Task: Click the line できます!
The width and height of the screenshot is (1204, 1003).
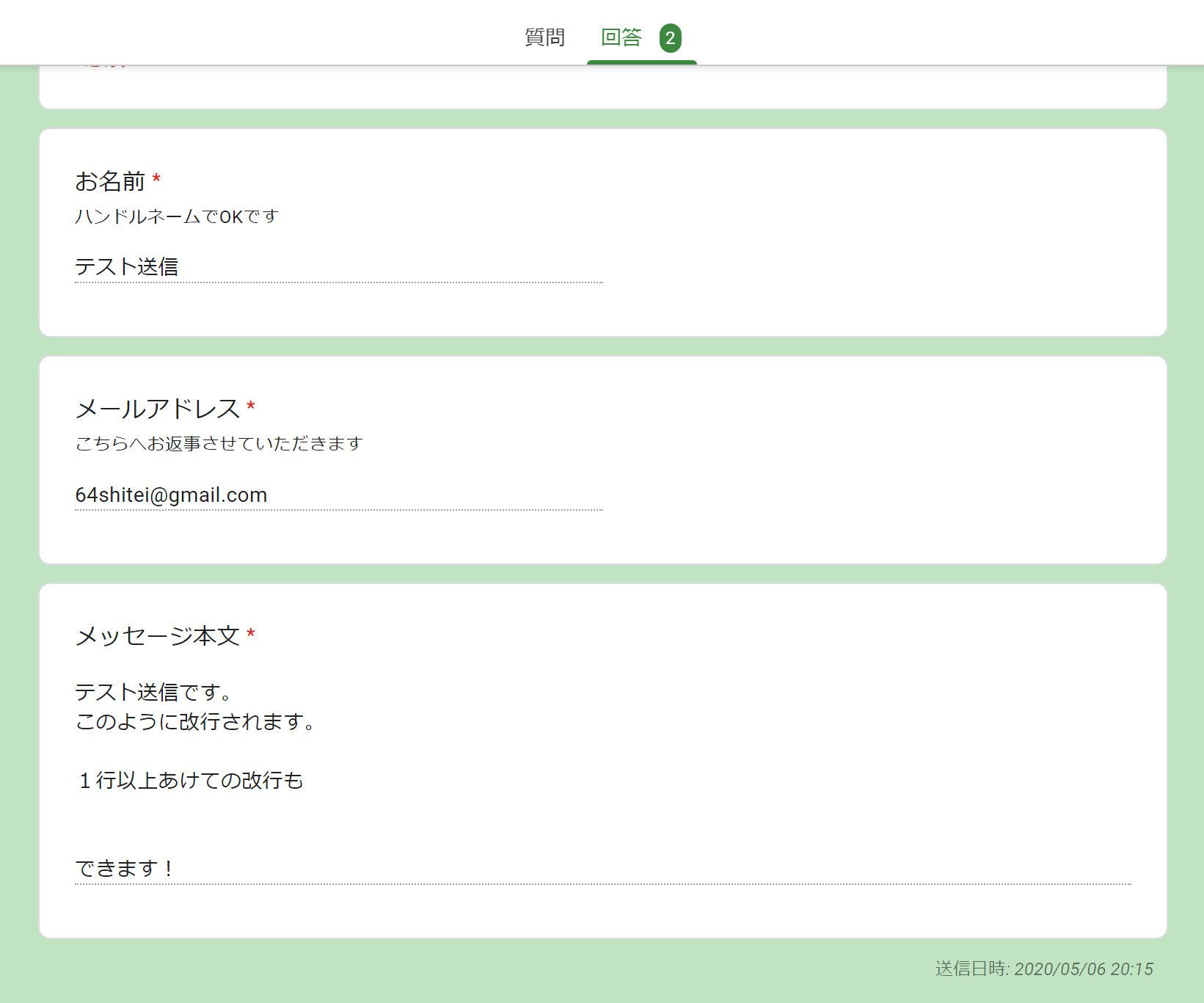Action: click(125, 869)
